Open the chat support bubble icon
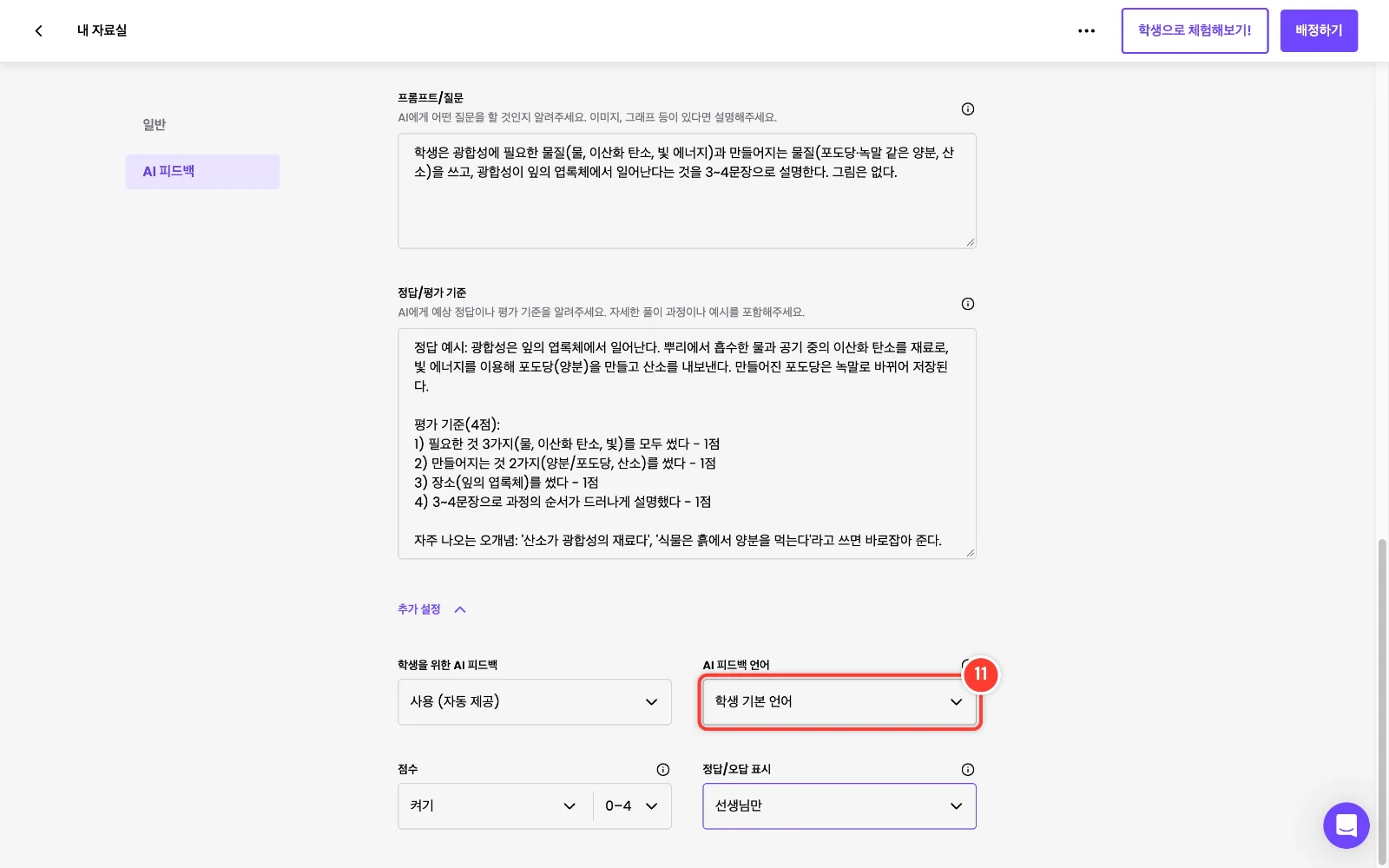The width and height of the screenshot is (1389, 868). pos(1346,825)
